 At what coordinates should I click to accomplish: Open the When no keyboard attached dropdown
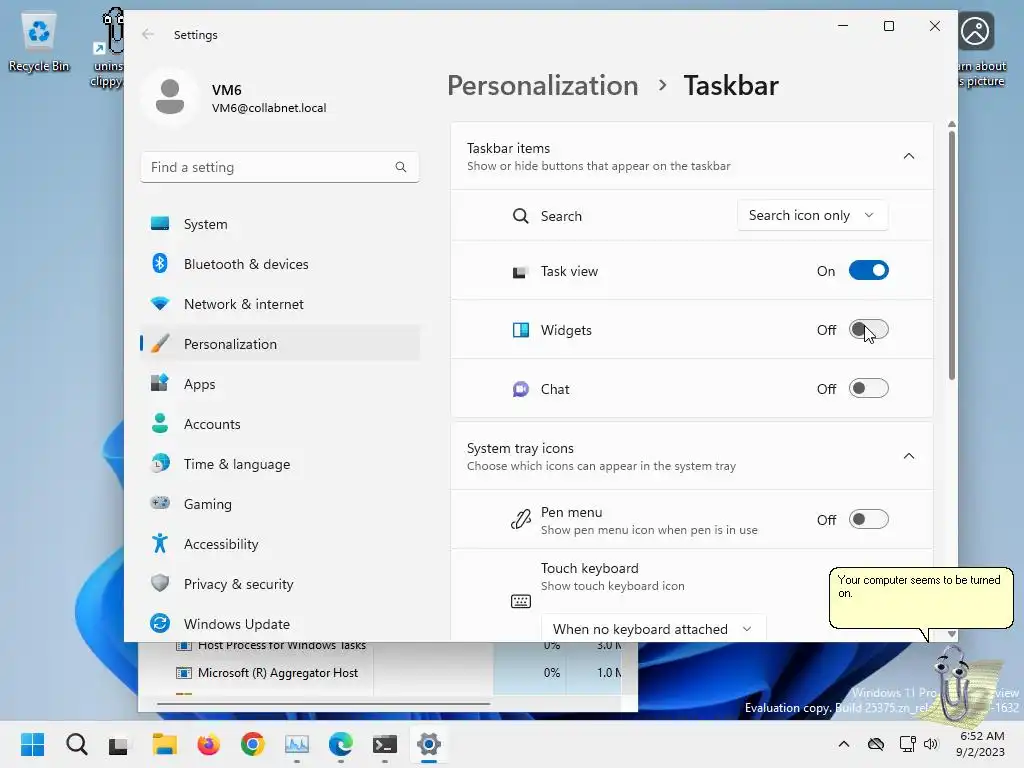point(653,628)
